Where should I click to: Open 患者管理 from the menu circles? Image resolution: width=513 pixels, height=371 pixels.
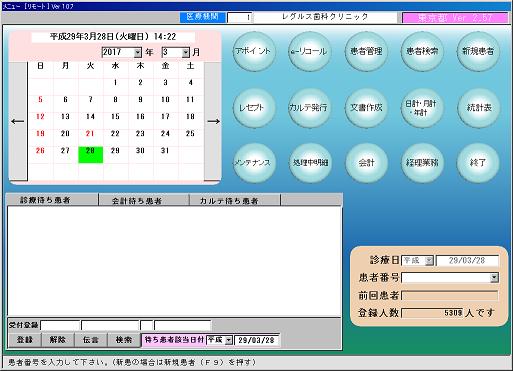366,51
